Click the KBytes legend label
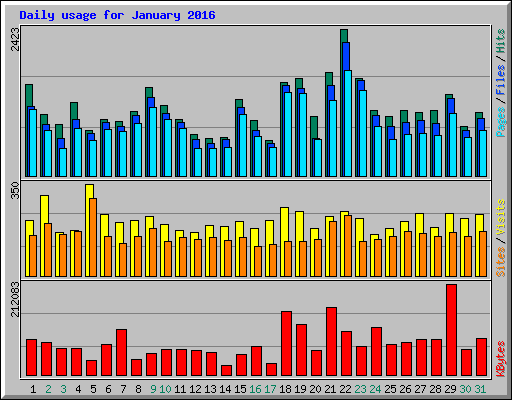Viewport: 512px width, 400px height. 501,359
